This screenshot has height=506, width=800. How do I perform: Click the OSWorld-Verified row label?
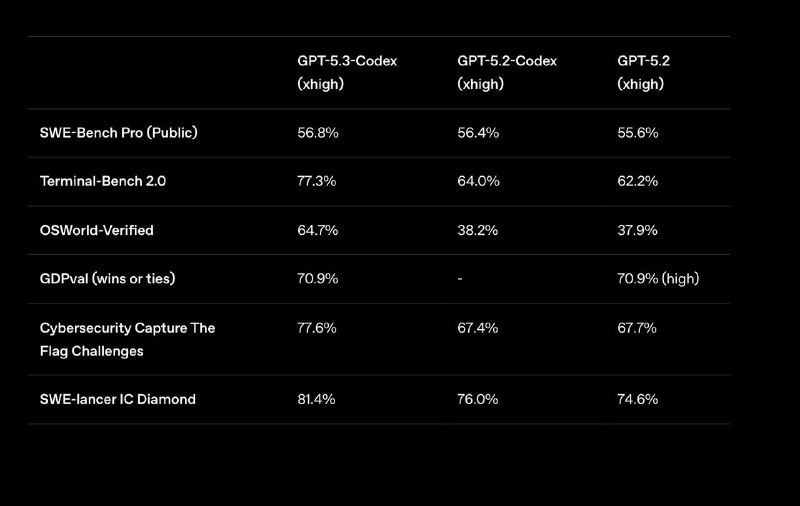coord(96,230)
